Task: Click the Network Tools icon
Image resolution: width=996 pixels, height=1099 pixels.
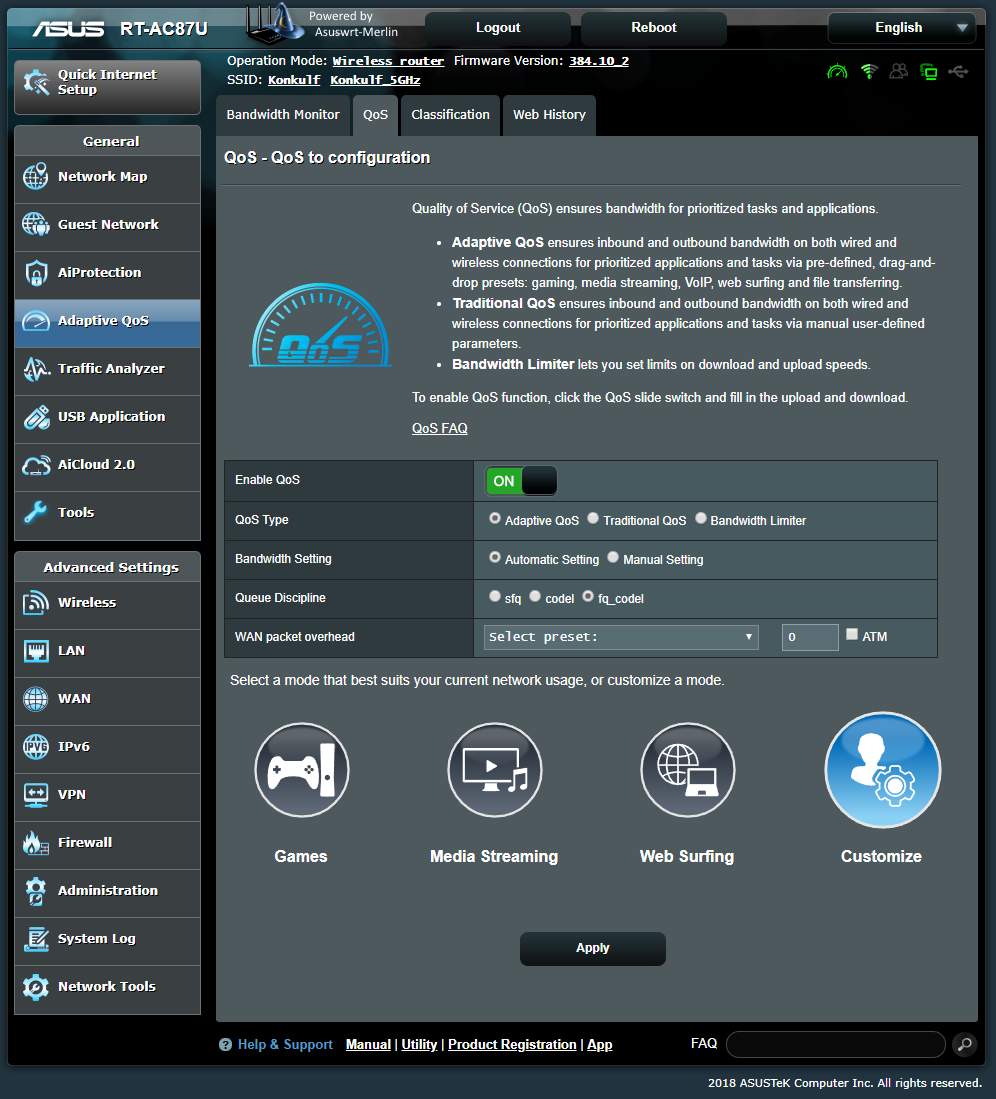Action: [x=36, y=986]
